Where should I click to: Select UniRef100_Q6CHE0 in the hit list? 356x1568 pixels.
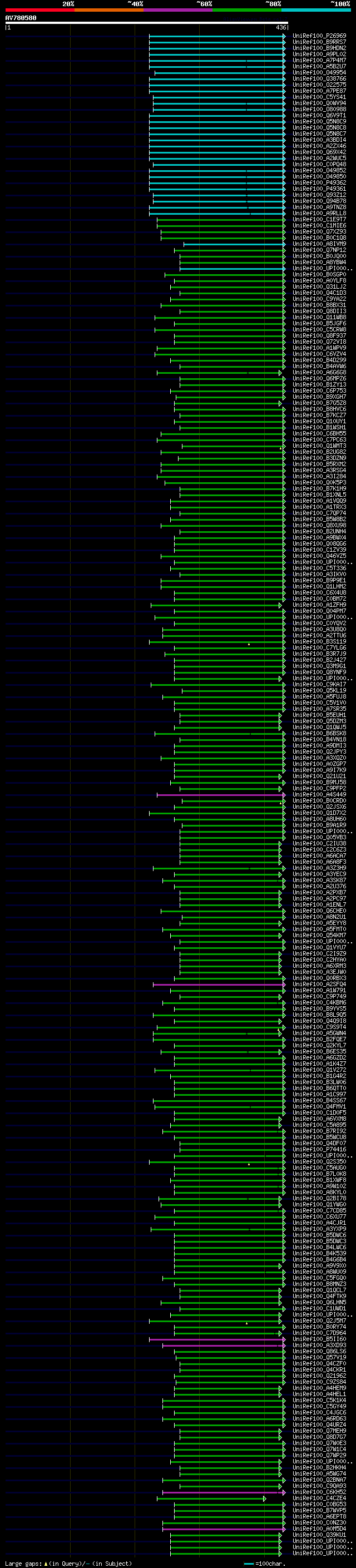pyautogui.click(x=319, y=911)
